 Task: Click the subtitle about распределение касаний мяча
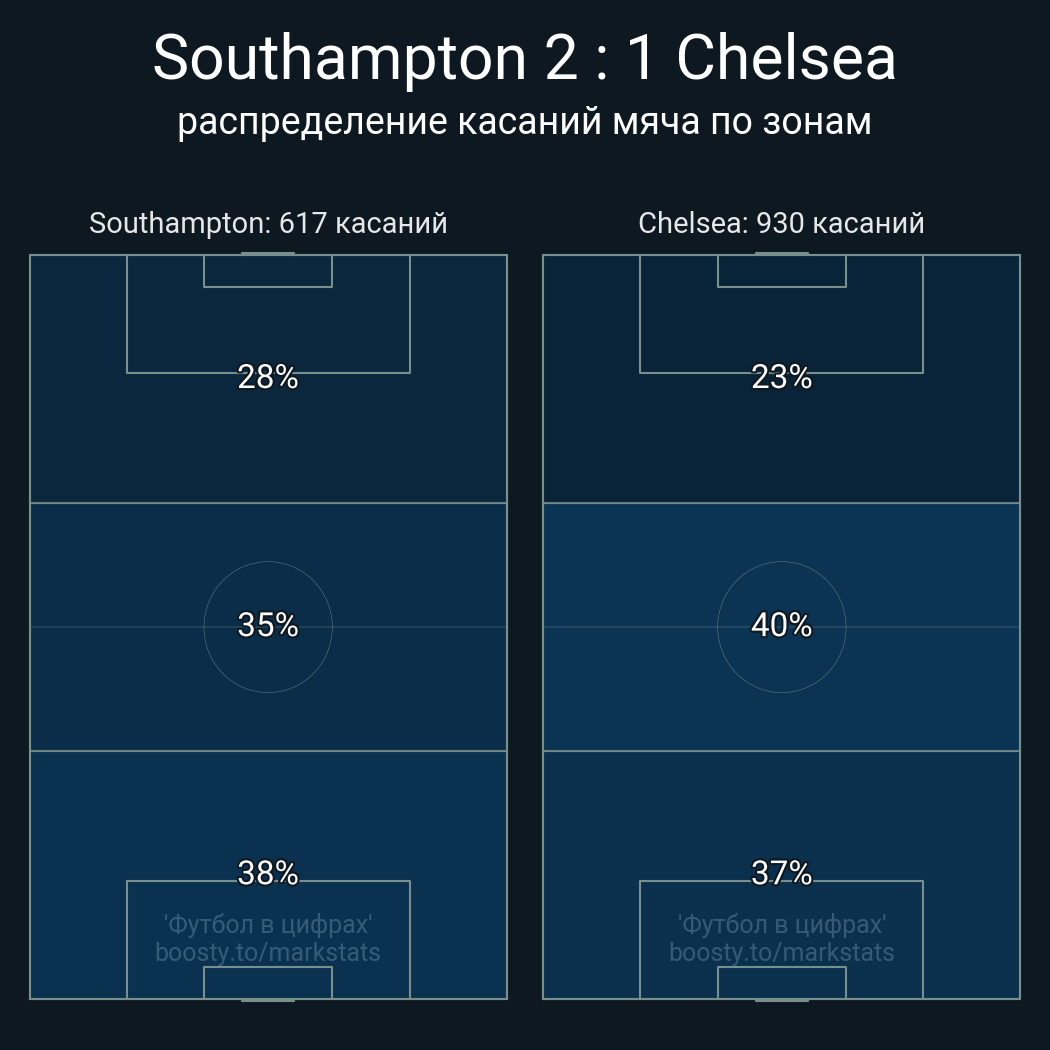point(524,121)
